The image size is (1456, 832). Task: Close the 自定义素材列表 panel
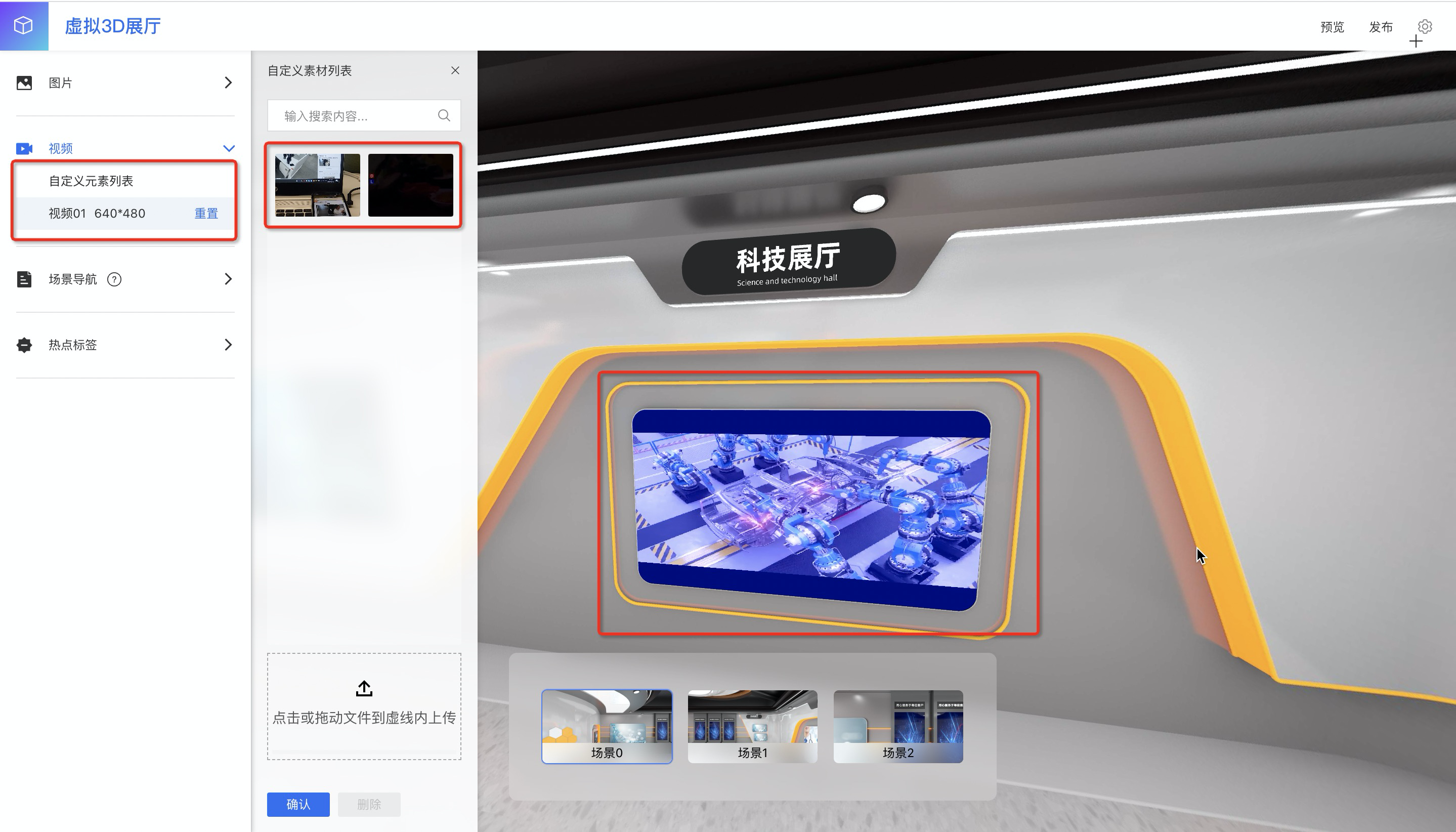455,70
